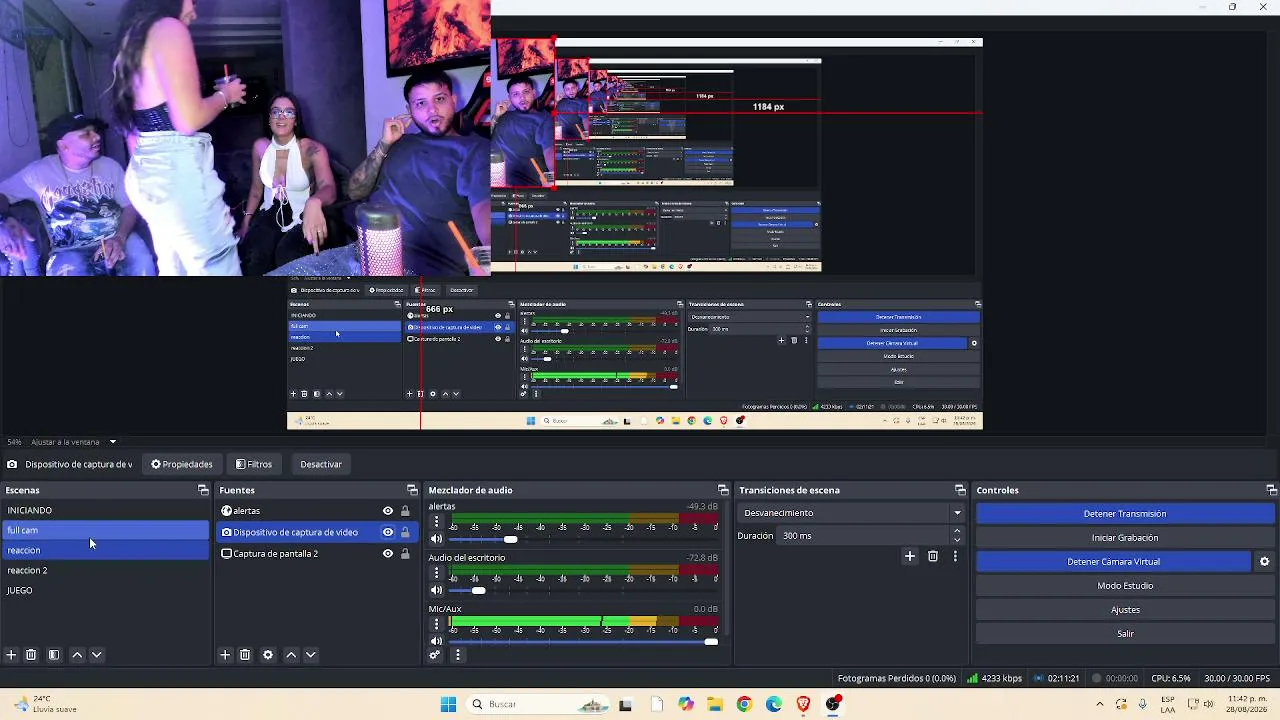This screenshot has height=720, width=1280.
Task: Toggle lock on Captura de pantalla 2
Action: click(x=405, y=554)
